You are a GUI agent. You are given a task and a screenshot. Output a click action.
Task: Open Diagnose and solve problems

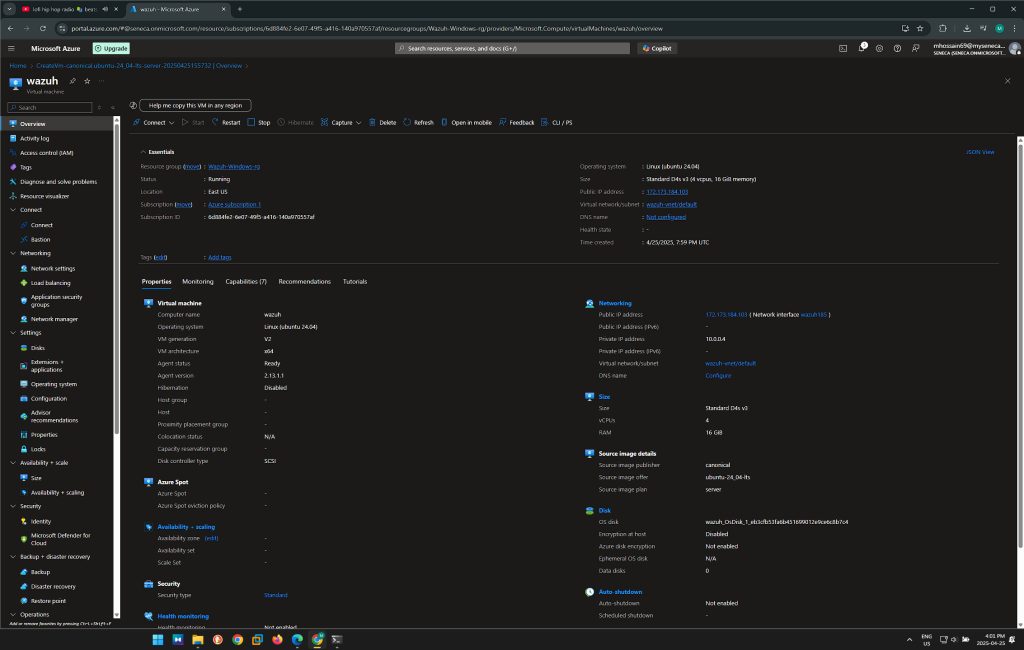coord(58,182)
